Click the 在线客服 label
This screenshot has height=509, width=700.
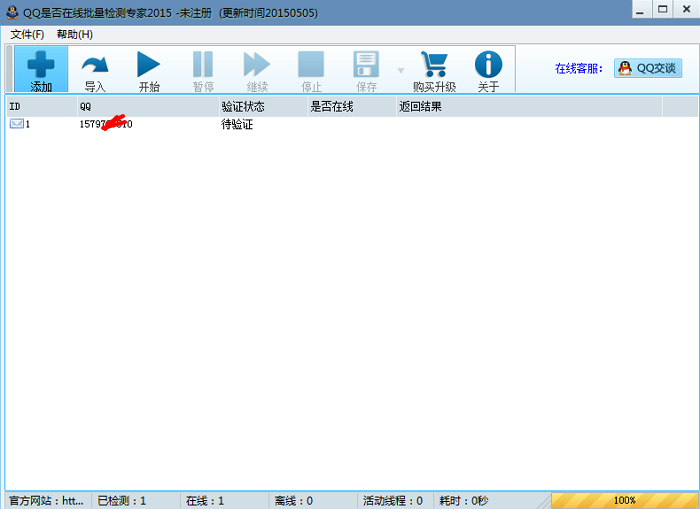579,68
